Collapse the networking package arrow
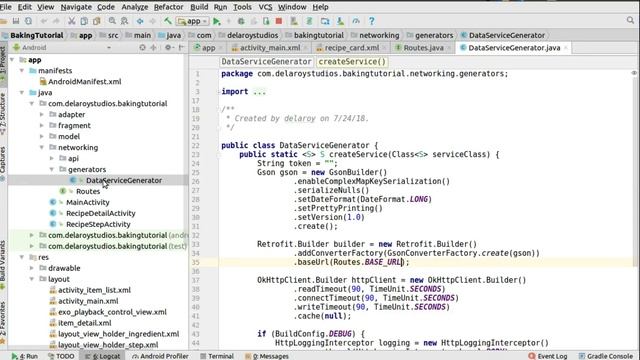Image resolution: width=640 pixels, height=360 pixels. tap(42, 147)
